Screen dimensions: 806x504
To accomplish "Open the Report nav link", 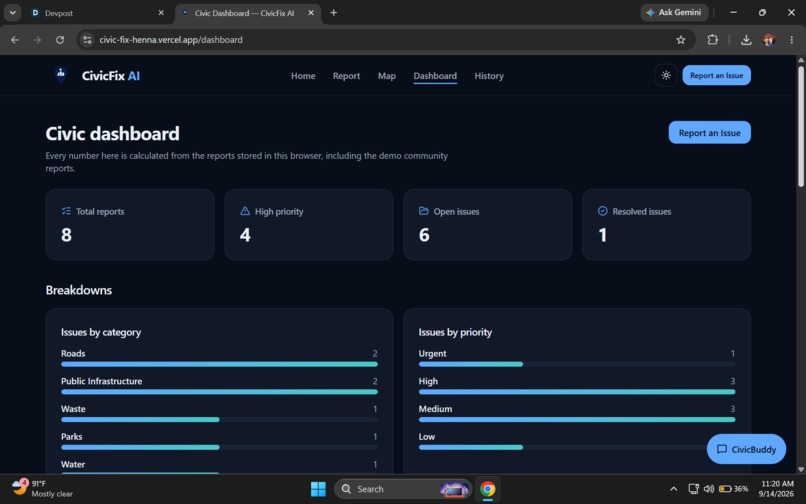I will tap(346, 76).
